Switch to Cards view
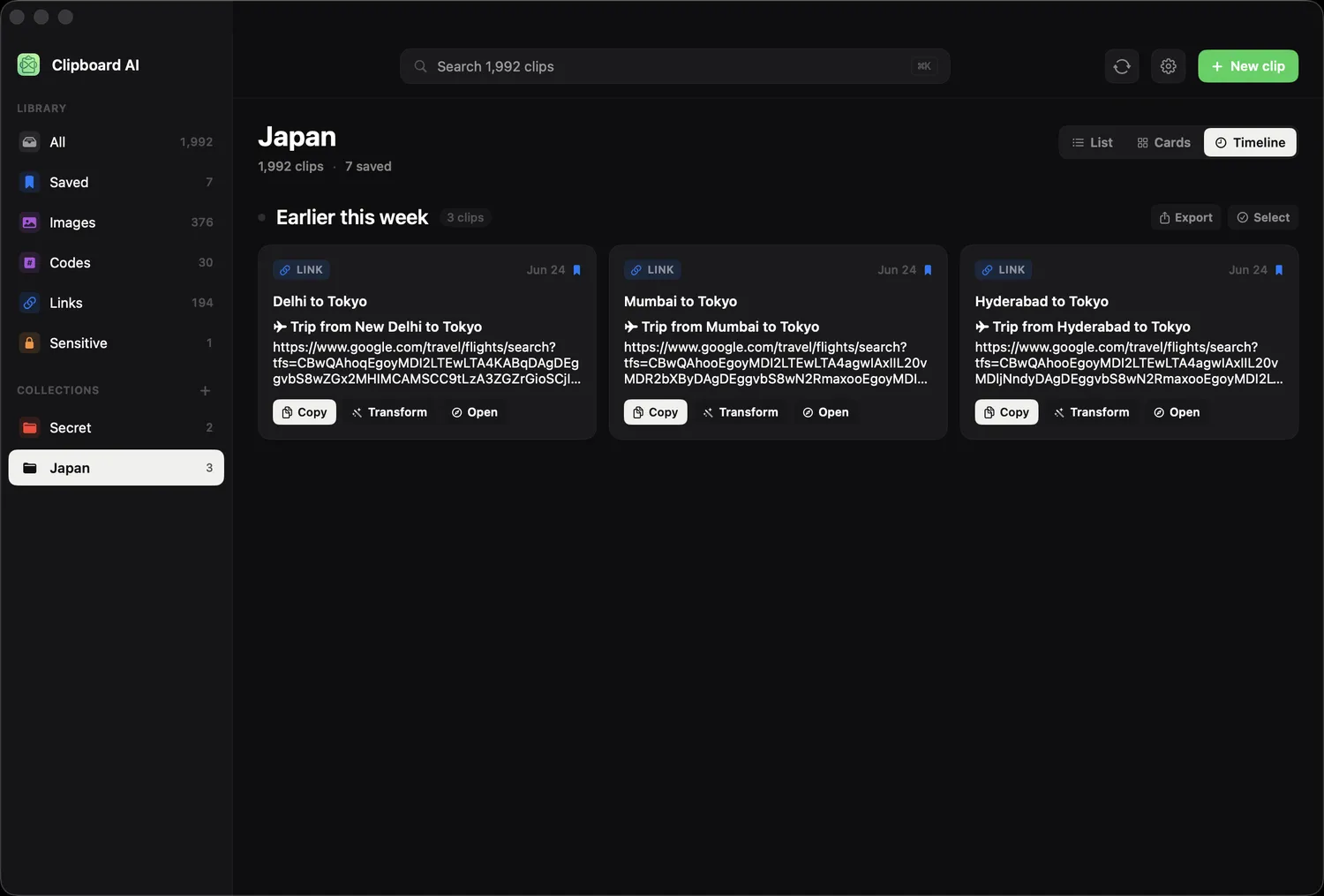 pyautogui.click(x=1163, y=142)
